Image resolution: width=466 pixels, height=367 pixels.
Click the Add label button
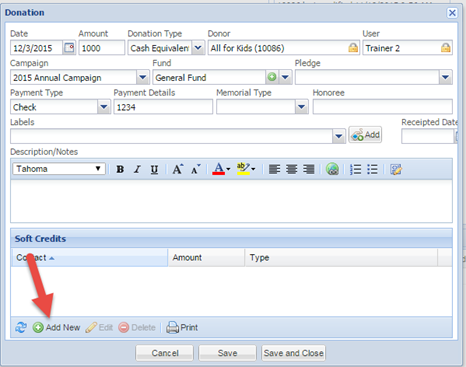365,135
